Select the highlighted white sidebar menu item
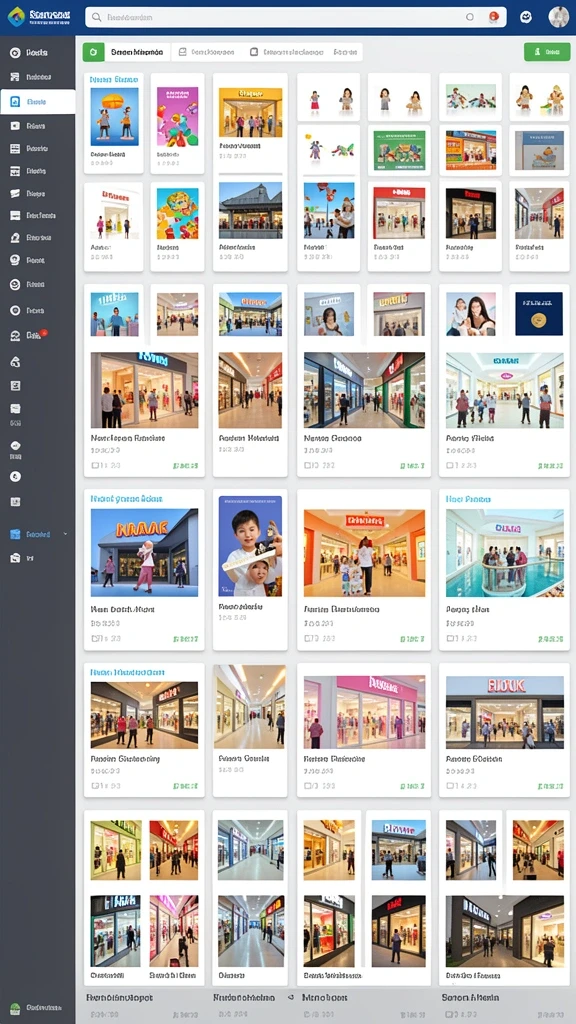 [38, 102]
